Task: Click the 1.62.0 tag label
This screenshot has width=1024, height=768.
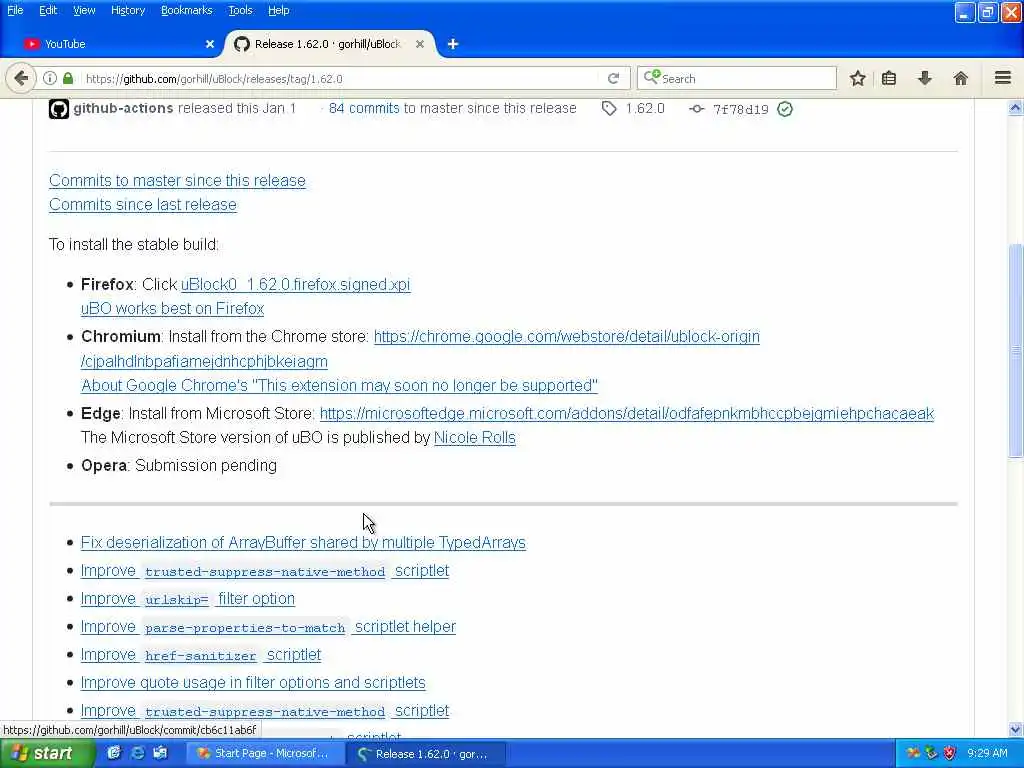Action: pyautogui.click(x=645, y=108)
